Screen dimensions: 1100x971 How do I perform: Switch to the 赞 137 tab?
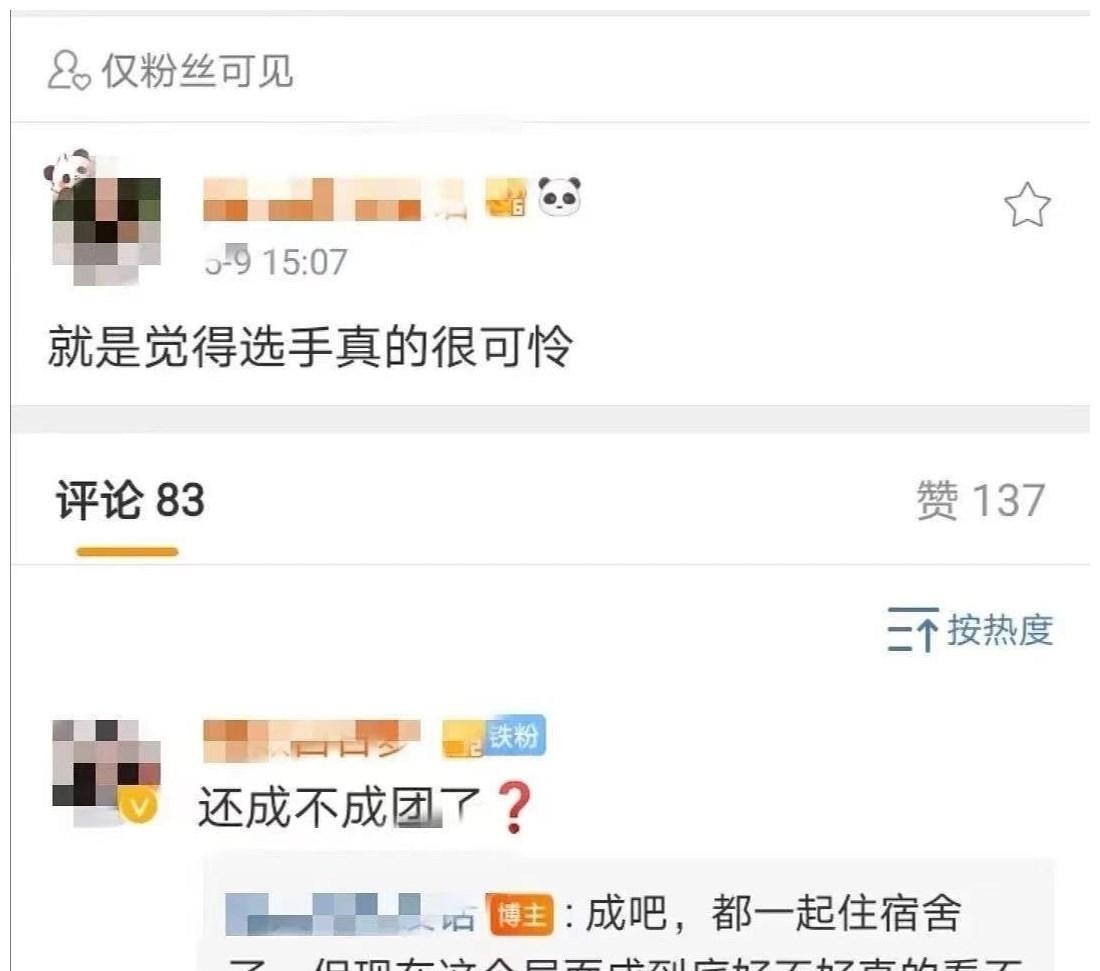pyautogui.click(x=981, y=501)
